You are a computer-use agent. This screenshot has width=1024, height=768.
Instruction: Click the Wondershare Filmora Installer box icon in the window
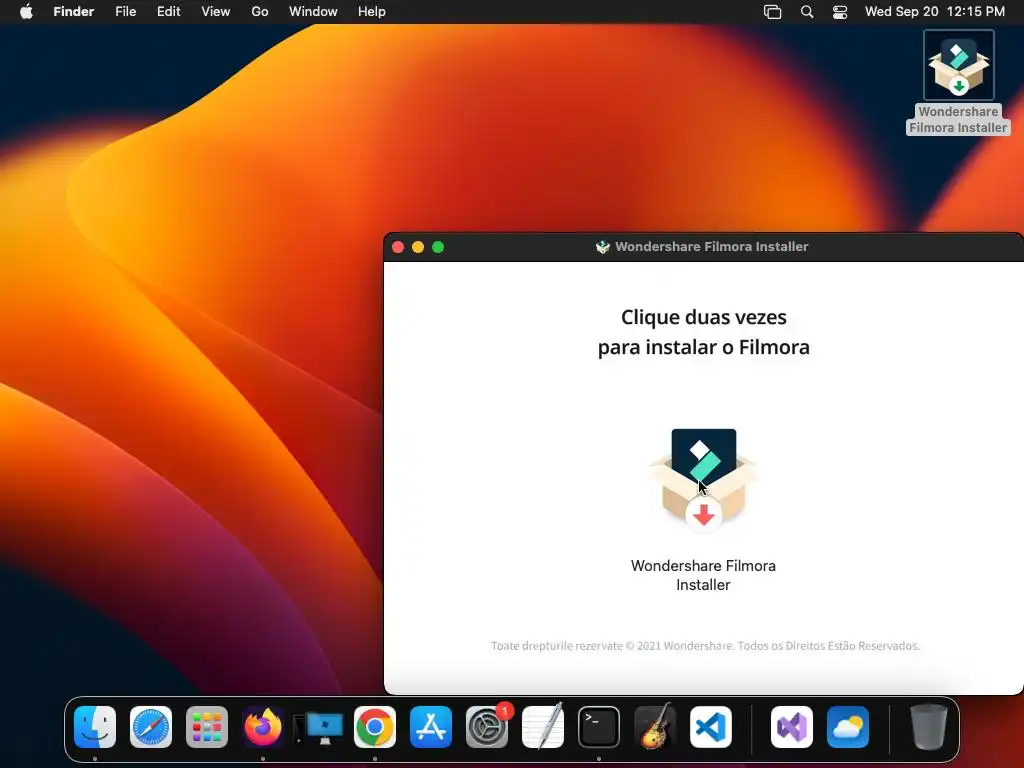(703, 480)
